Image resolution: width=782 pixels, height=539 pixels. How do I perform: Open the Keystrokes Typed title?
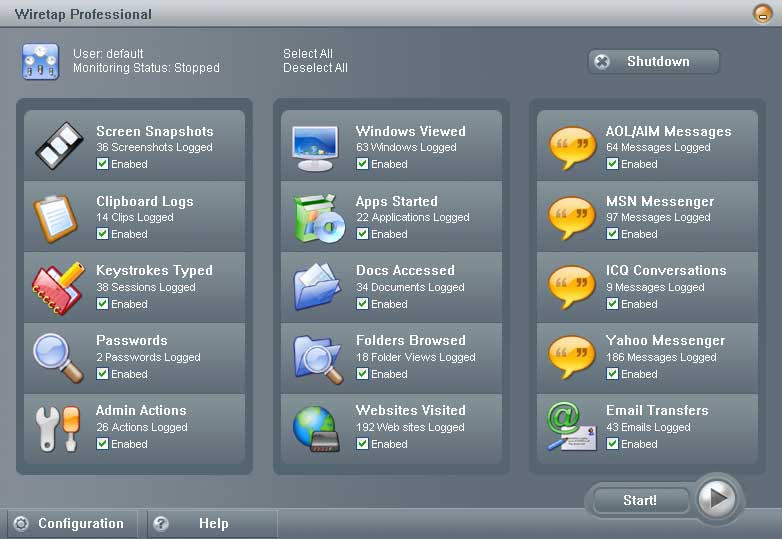click(x=154, y=270)
